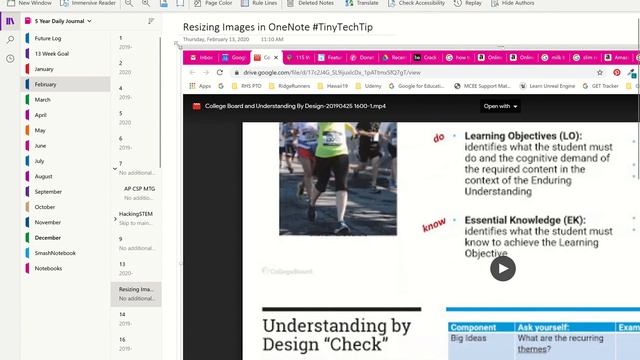Select the embedded browser screenshot image
Screen dimensions: 640x360
tap(411, 204)
